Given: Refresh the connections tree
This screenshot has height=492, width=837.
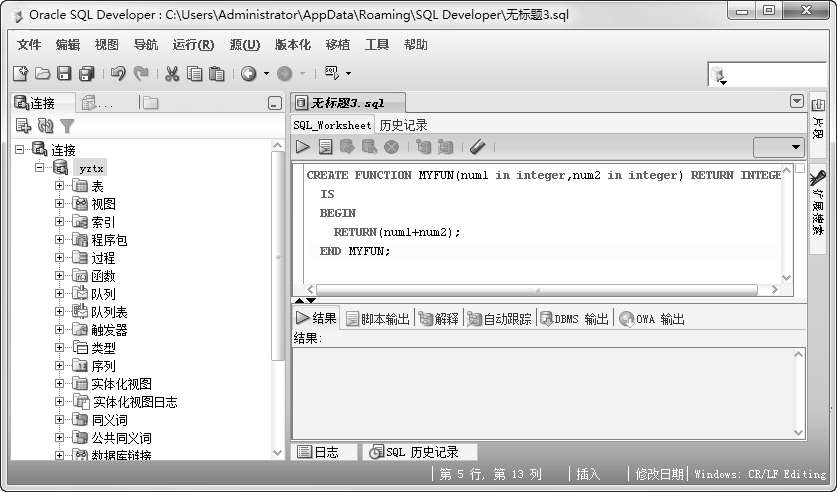Looking at the screenshot, I should tap(45, 126).
